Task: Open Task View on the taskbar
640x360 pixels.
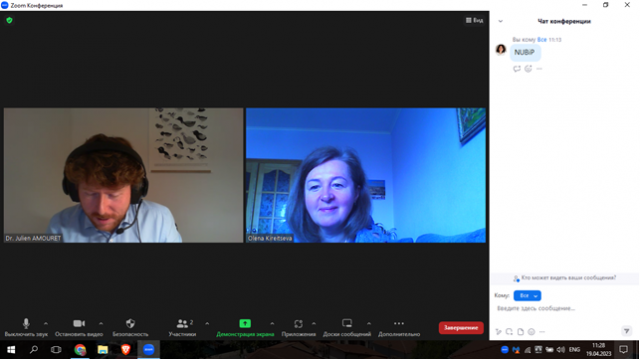Action: point(56,350)
